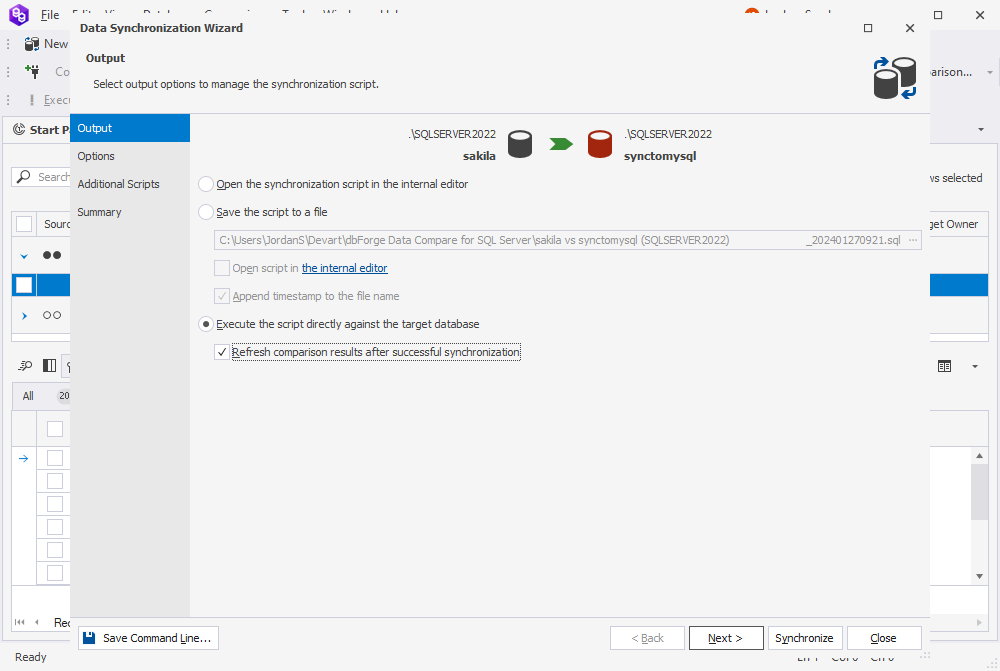
Task: Click the column layout icon in grid toolbar
Action: 48,366
